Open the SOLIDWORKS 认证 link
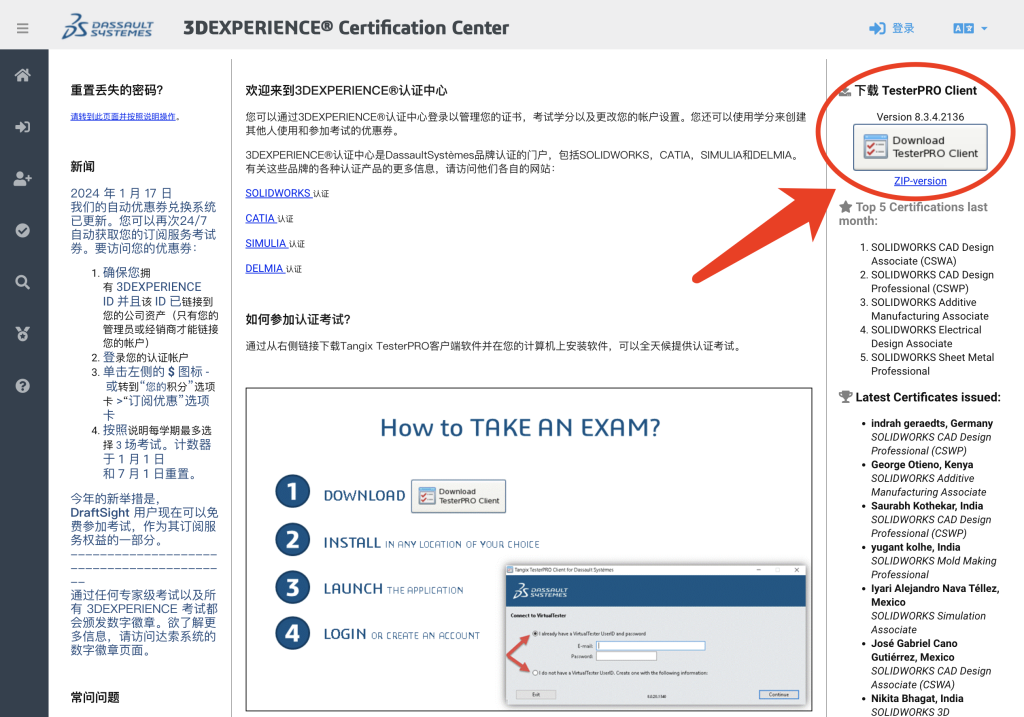Viewport: 1024px width, 717px height. click(x=278, y=193)
